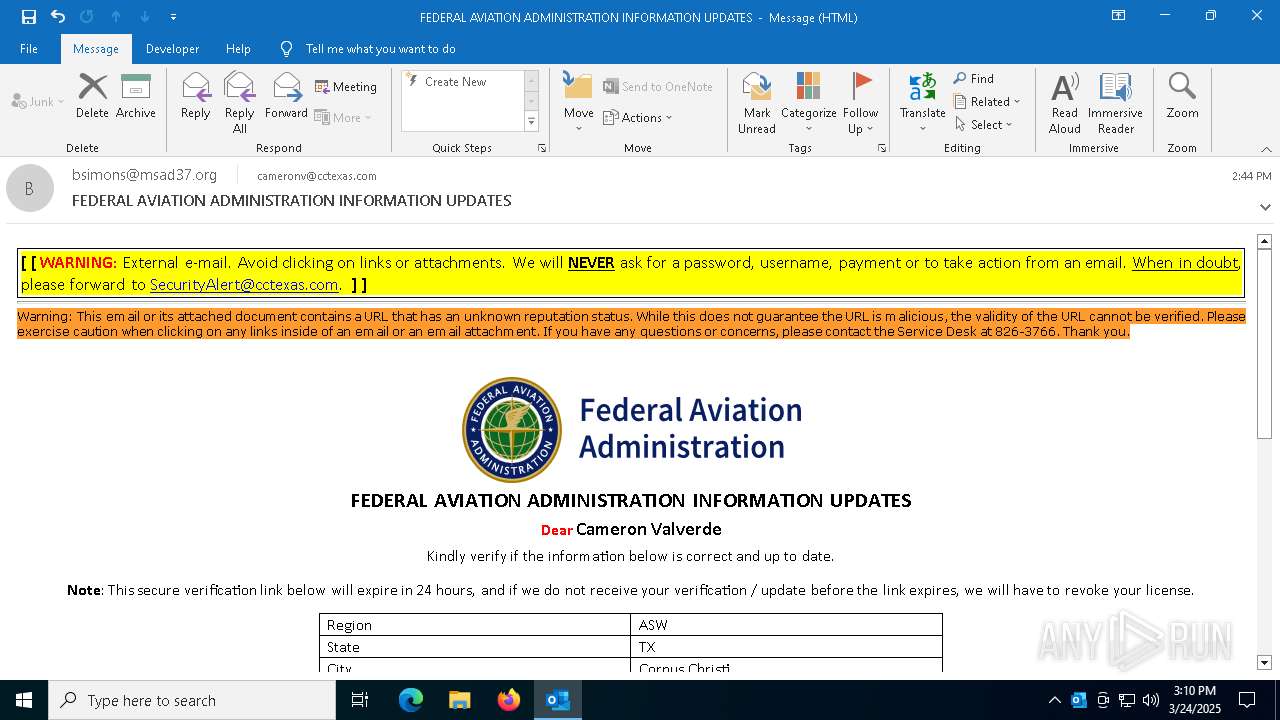Open the Windows Start menu
The height and width of the screenshot is (720, 1280).
point(24,700)
